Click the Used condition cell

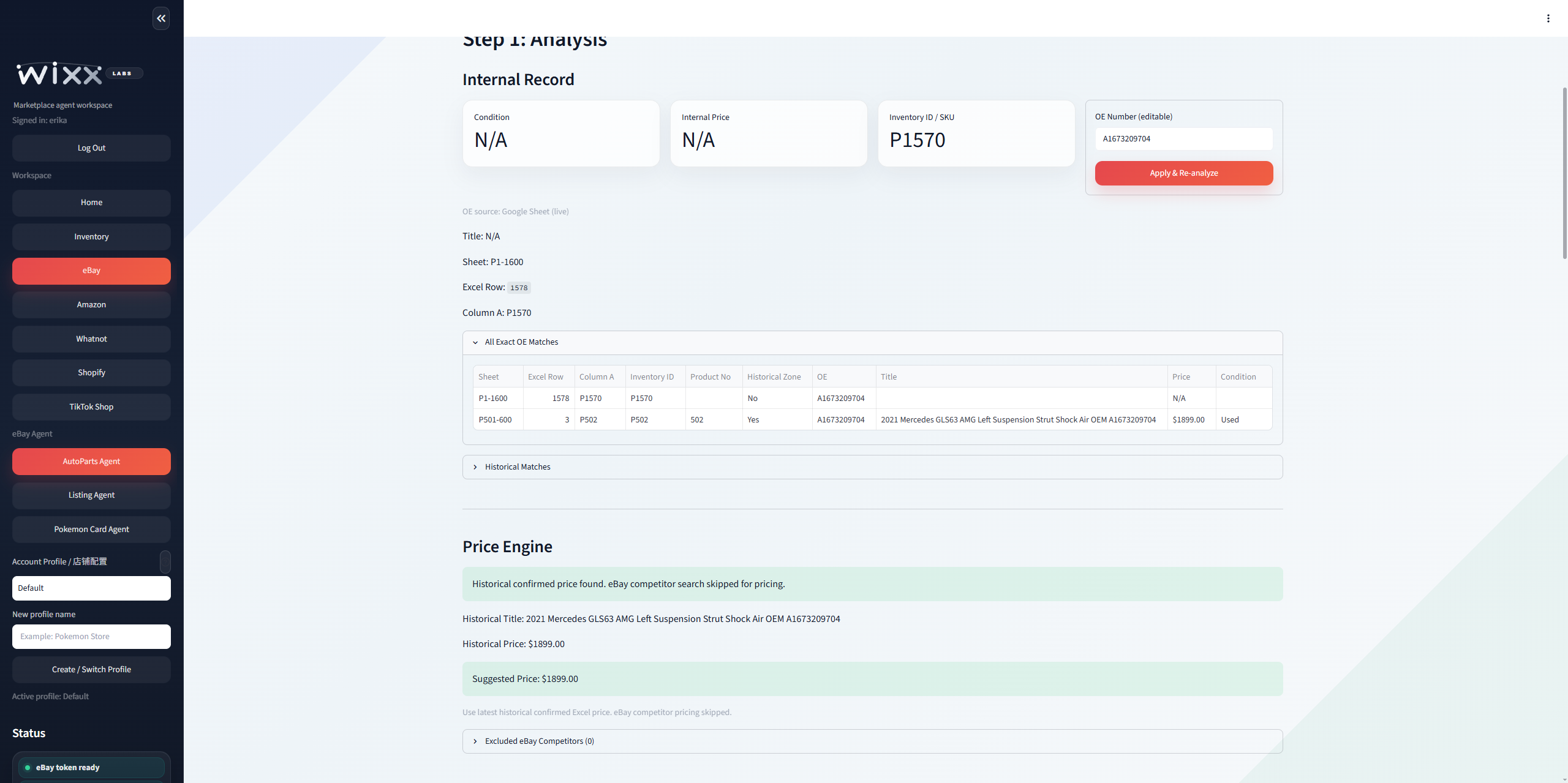click(x=1243, y=420)
